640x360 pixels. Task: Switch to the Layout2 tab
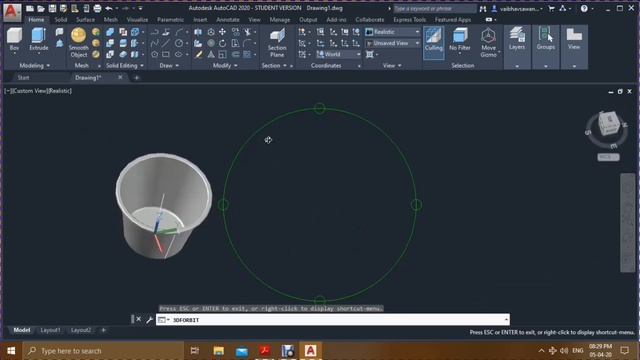81,330
